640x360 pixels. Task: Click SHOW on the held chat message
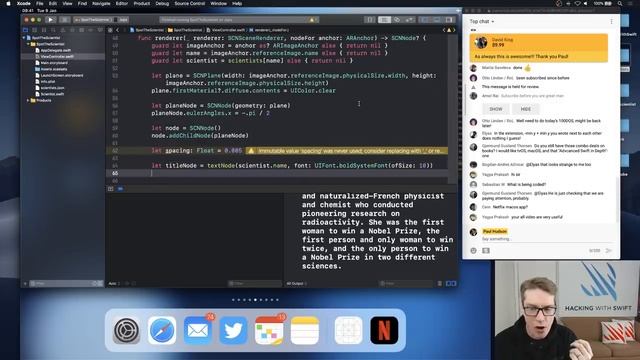[x=496, y=109]
